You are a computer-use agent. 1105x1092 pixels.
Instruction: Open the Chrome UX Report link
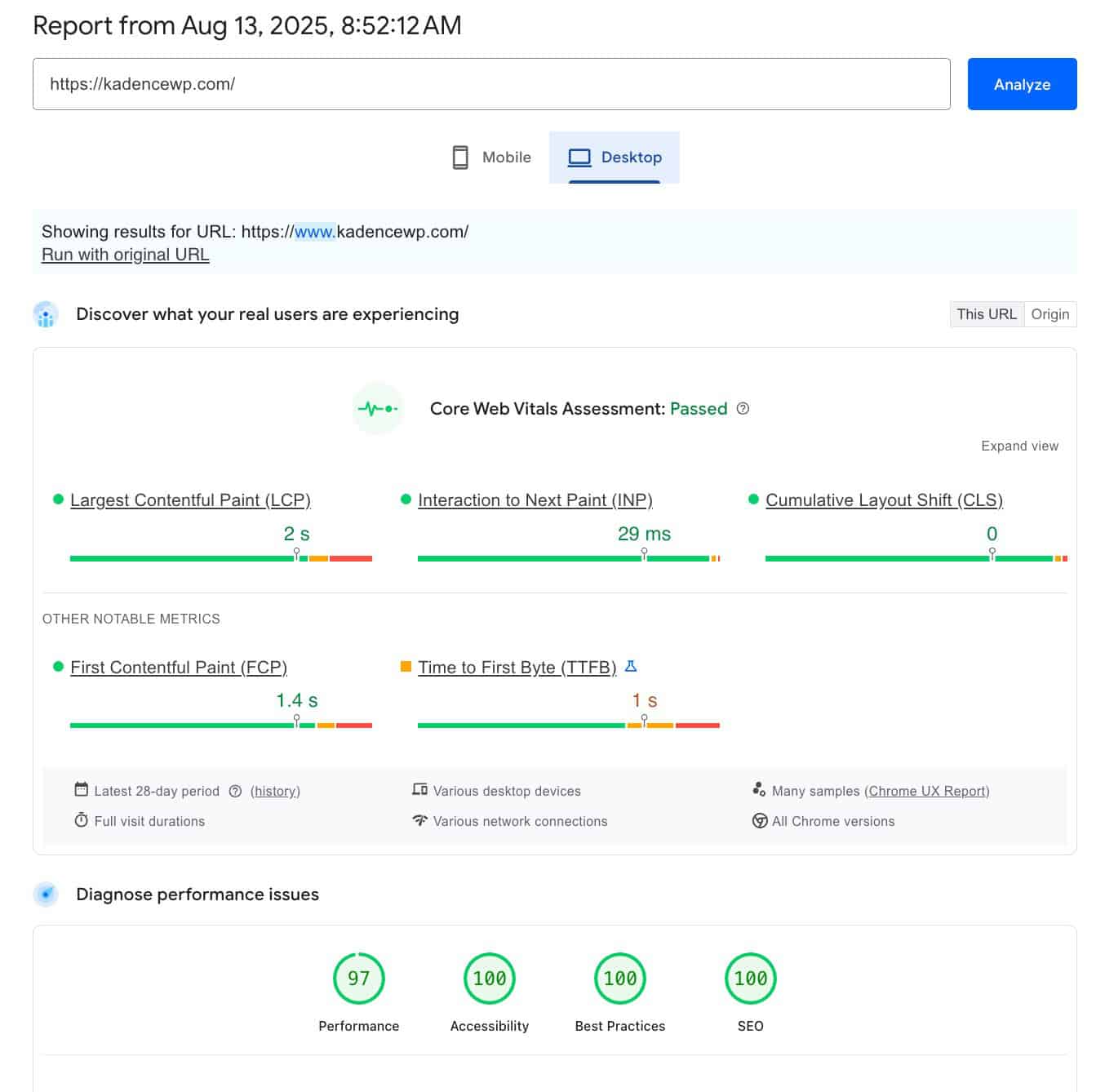point(927,791)
